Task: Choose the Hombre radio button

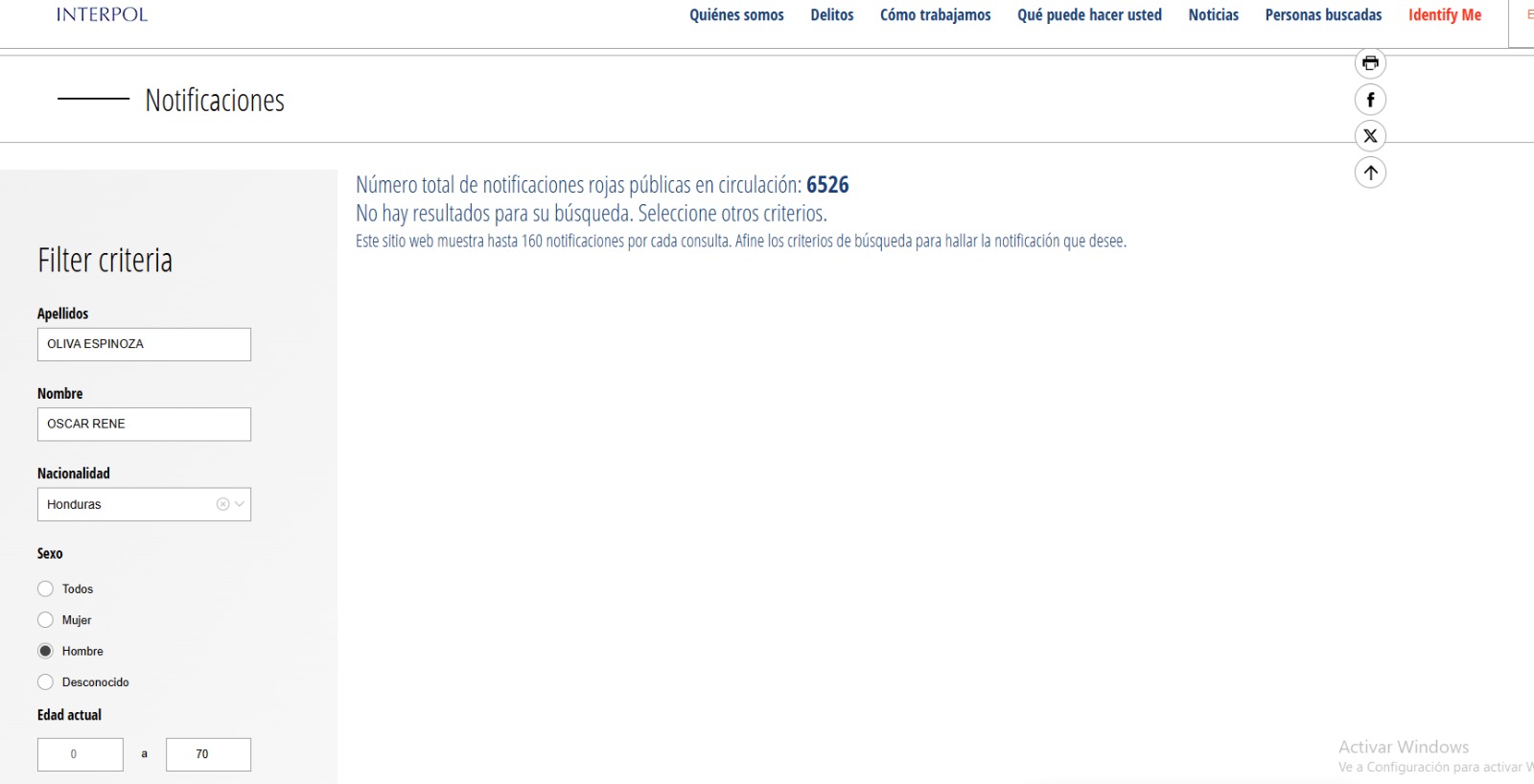Action: point(45,651)
